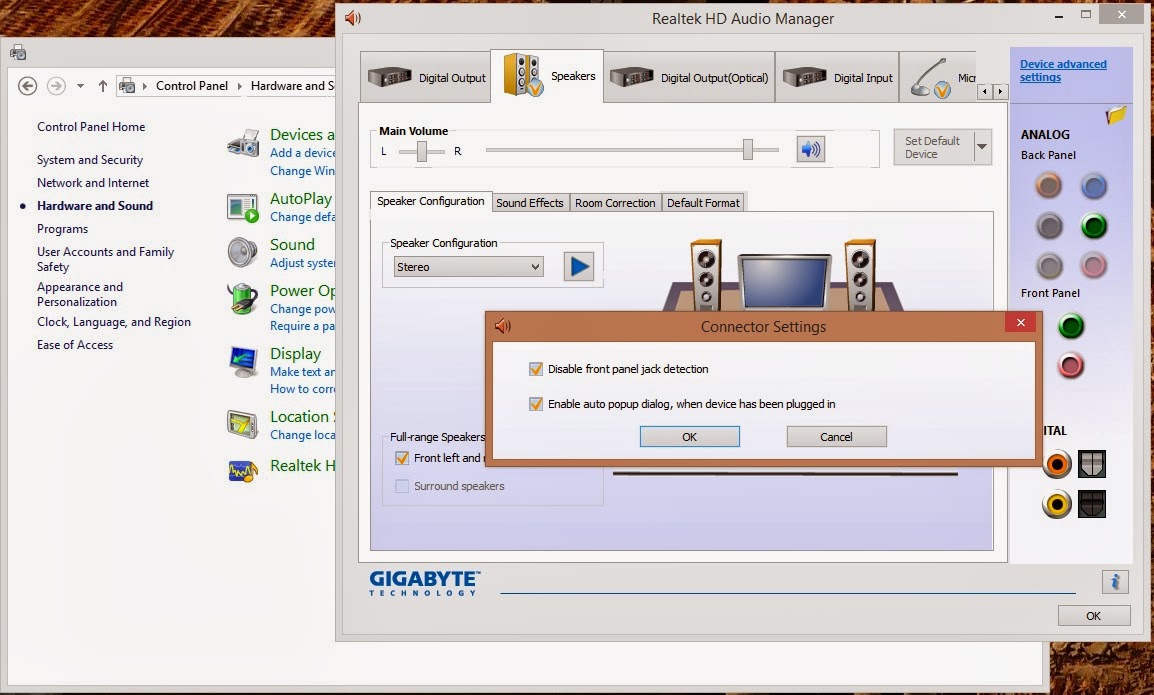The width and height of the screenshot is (1154, 695).
Task: Click the red front panel jack
Action: [x=1071, y=365]
